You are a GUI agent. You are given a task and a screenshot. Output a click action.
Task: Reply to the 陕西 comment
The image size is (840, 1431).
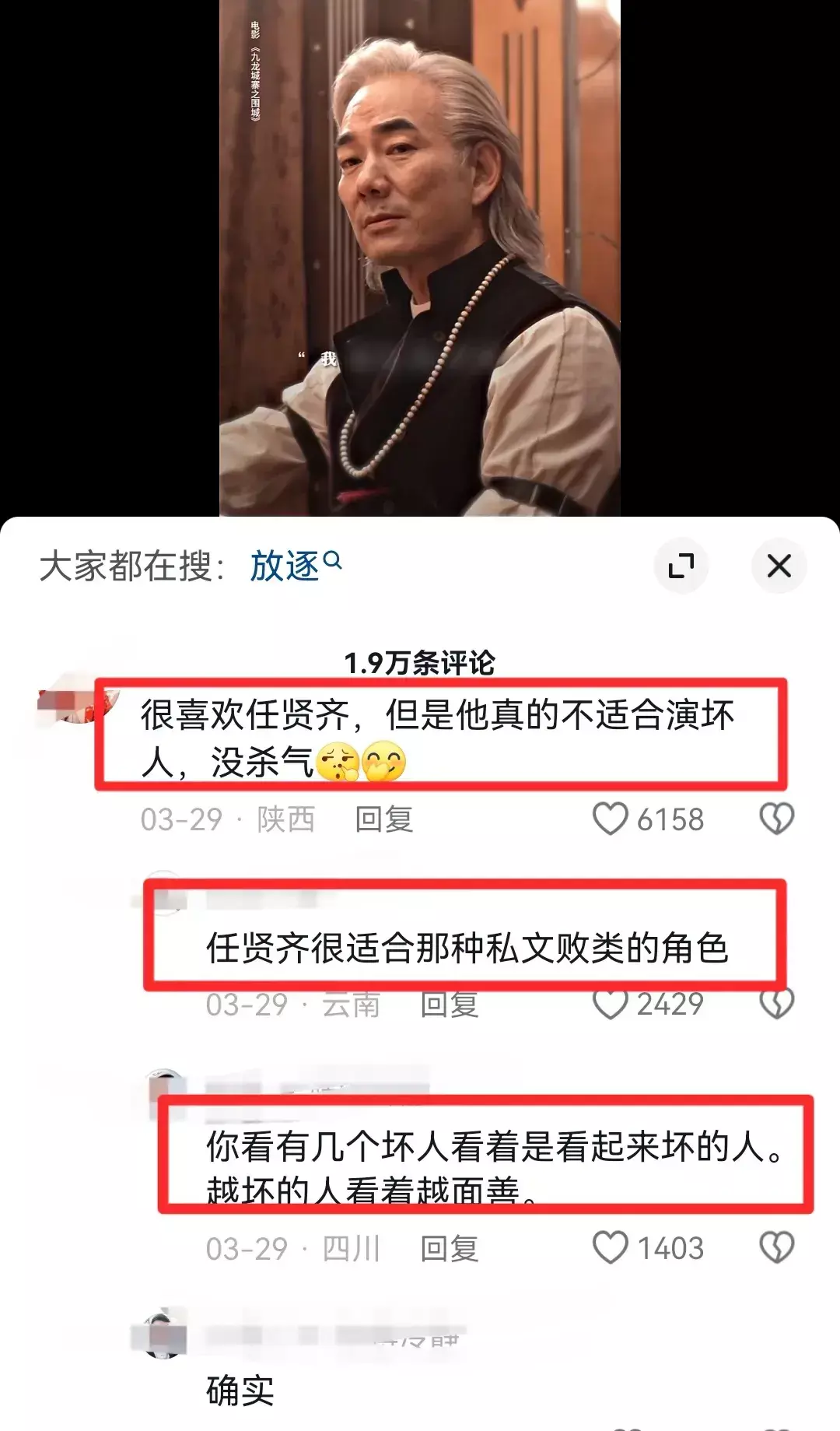click(384, 819)
